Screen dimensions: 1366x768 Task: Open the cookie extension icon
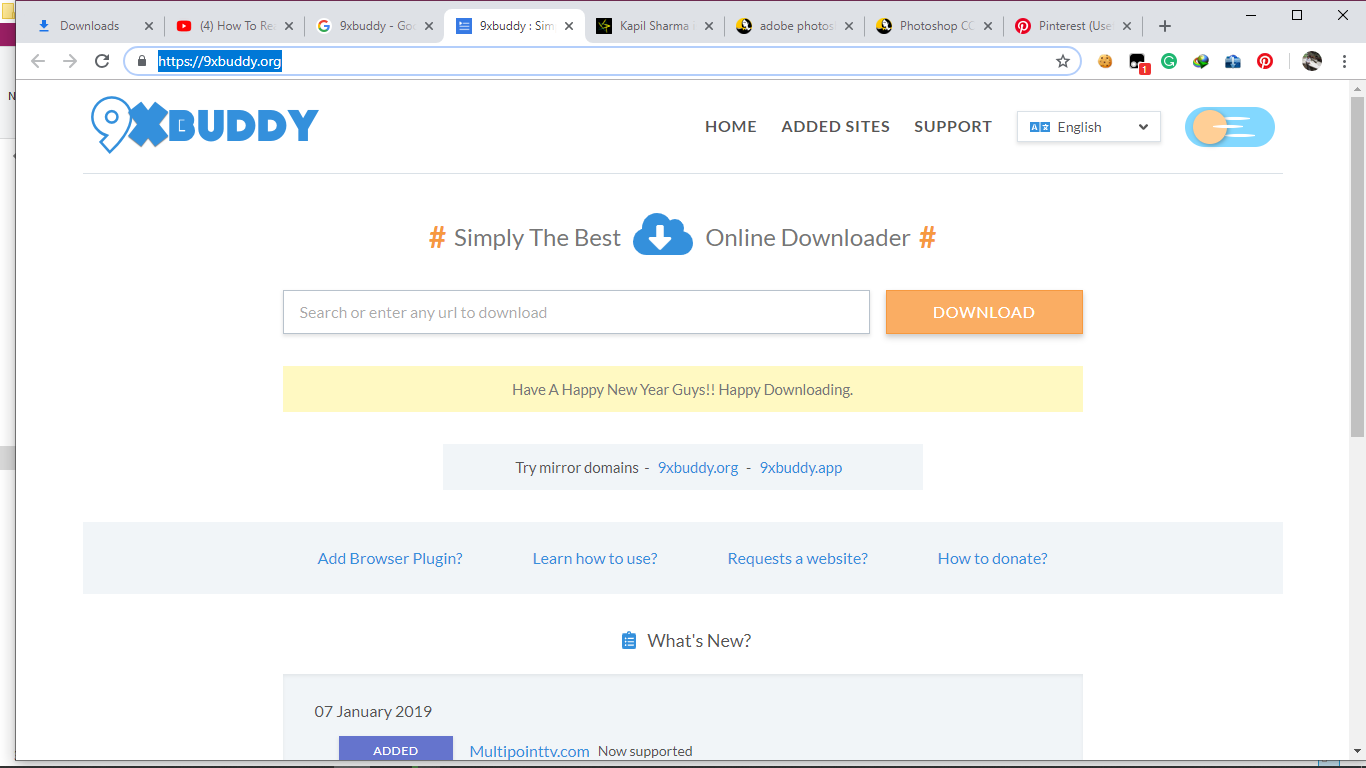click(1106, 61)
